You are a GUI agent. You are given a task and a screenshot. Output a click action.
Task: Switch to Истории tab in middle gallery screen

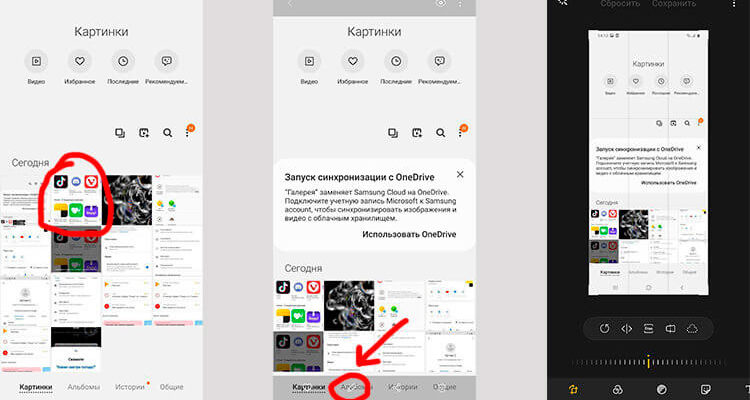(x=401, y=387)
